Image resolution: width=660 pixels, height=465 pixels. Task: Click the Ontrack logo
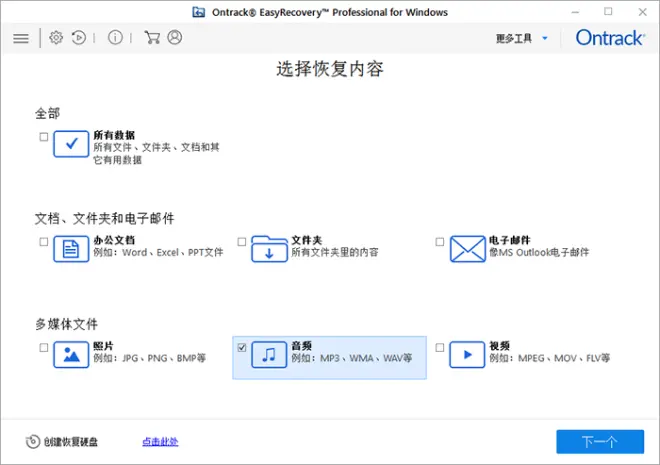(x=610, y=38)
